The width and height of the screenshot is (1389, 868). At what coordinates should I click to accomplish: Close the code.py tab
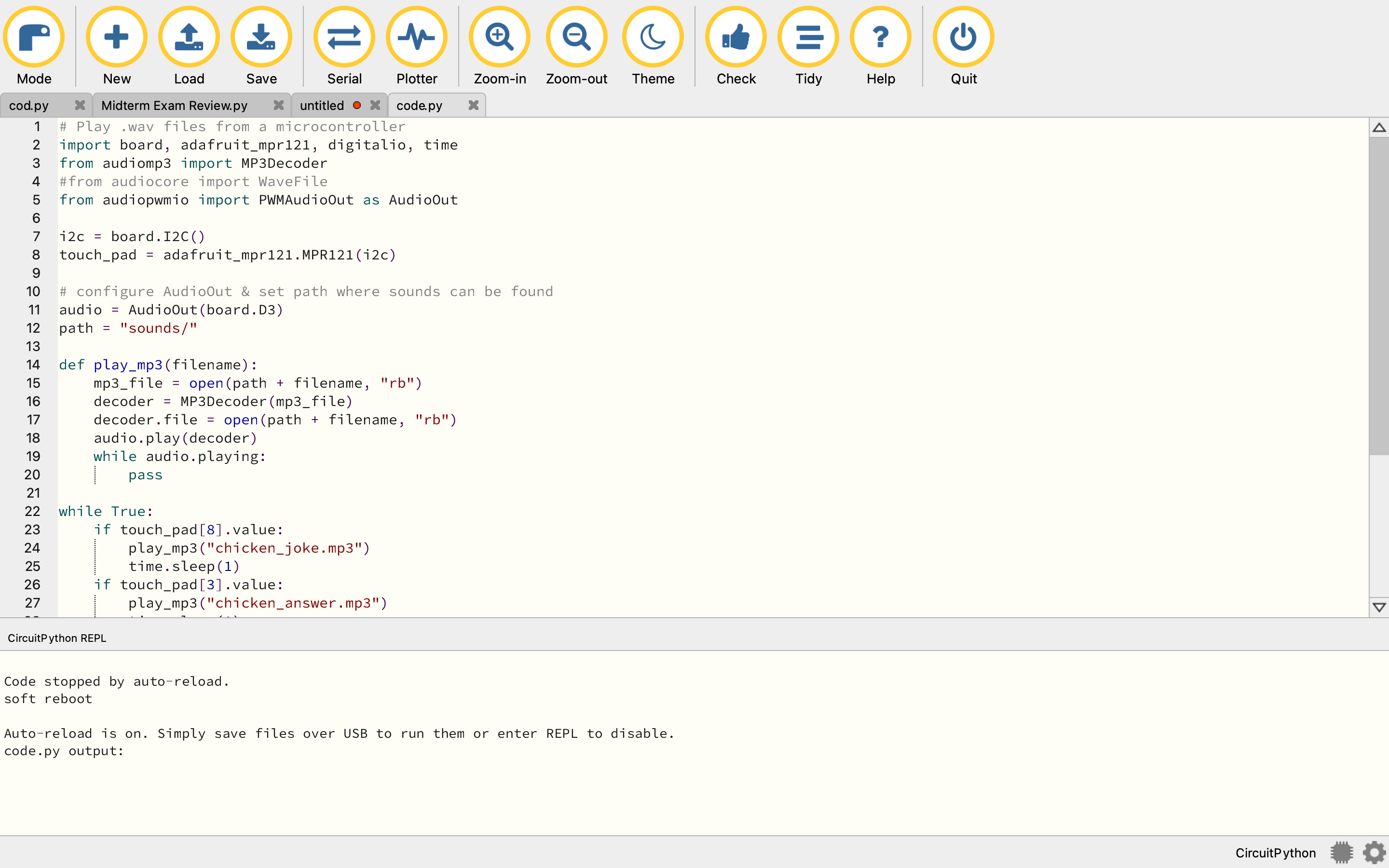(x=474, y=105)
